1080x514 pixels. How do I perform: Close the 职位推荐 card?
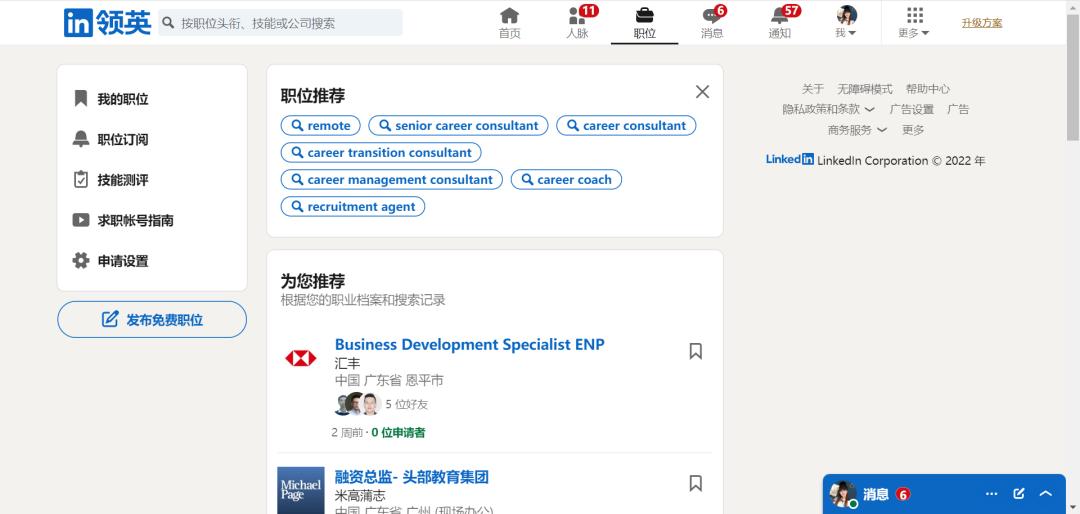point(702,92)
